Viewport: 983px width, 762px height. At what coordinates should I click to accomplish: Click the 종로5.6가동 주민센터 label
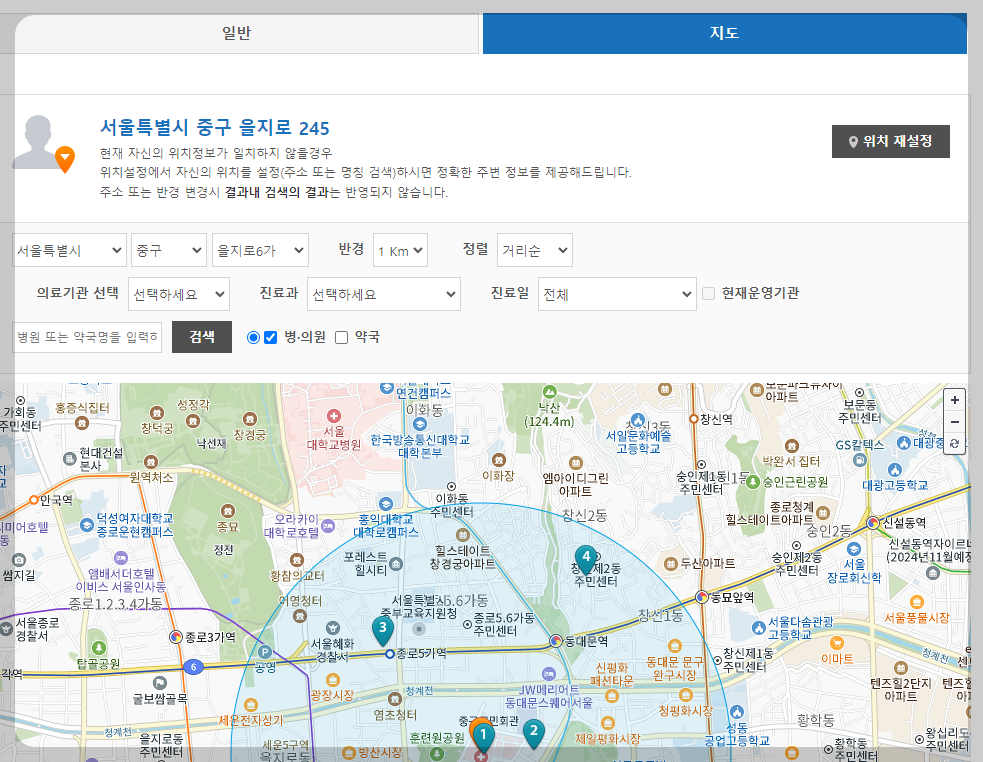tap(503, 624)
